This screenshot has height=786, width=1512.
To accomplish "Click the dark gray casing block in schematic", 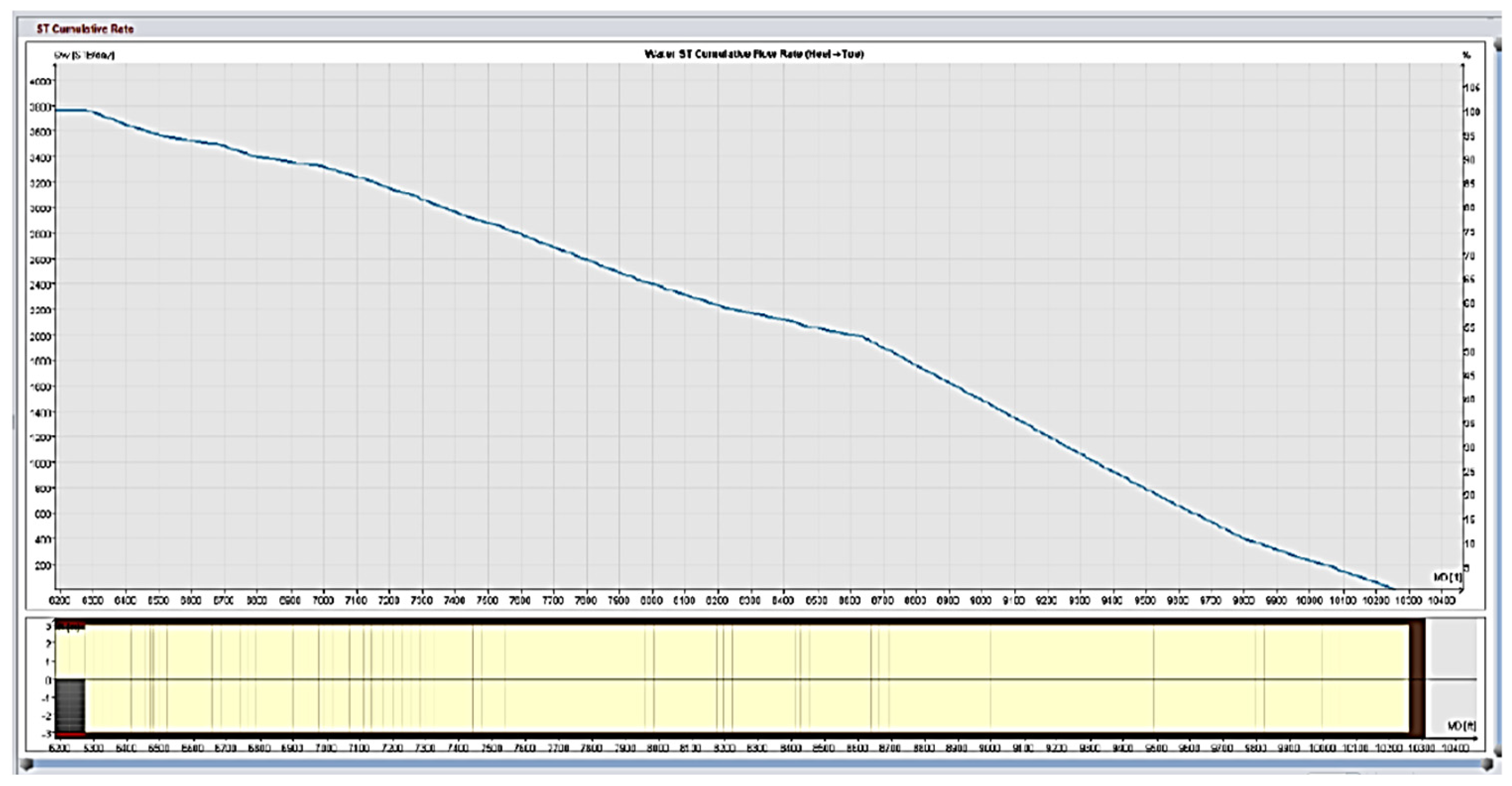I will (70, 705).
